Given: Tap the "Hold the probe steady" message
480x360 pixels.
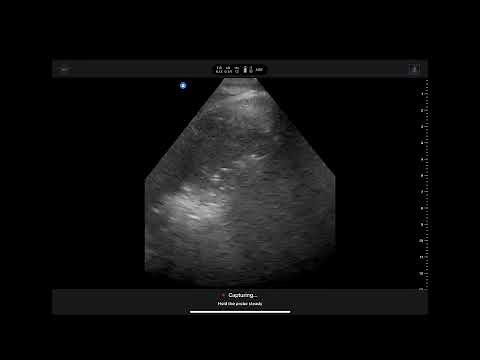Looking at the screenshot, I should click(240, 304).
